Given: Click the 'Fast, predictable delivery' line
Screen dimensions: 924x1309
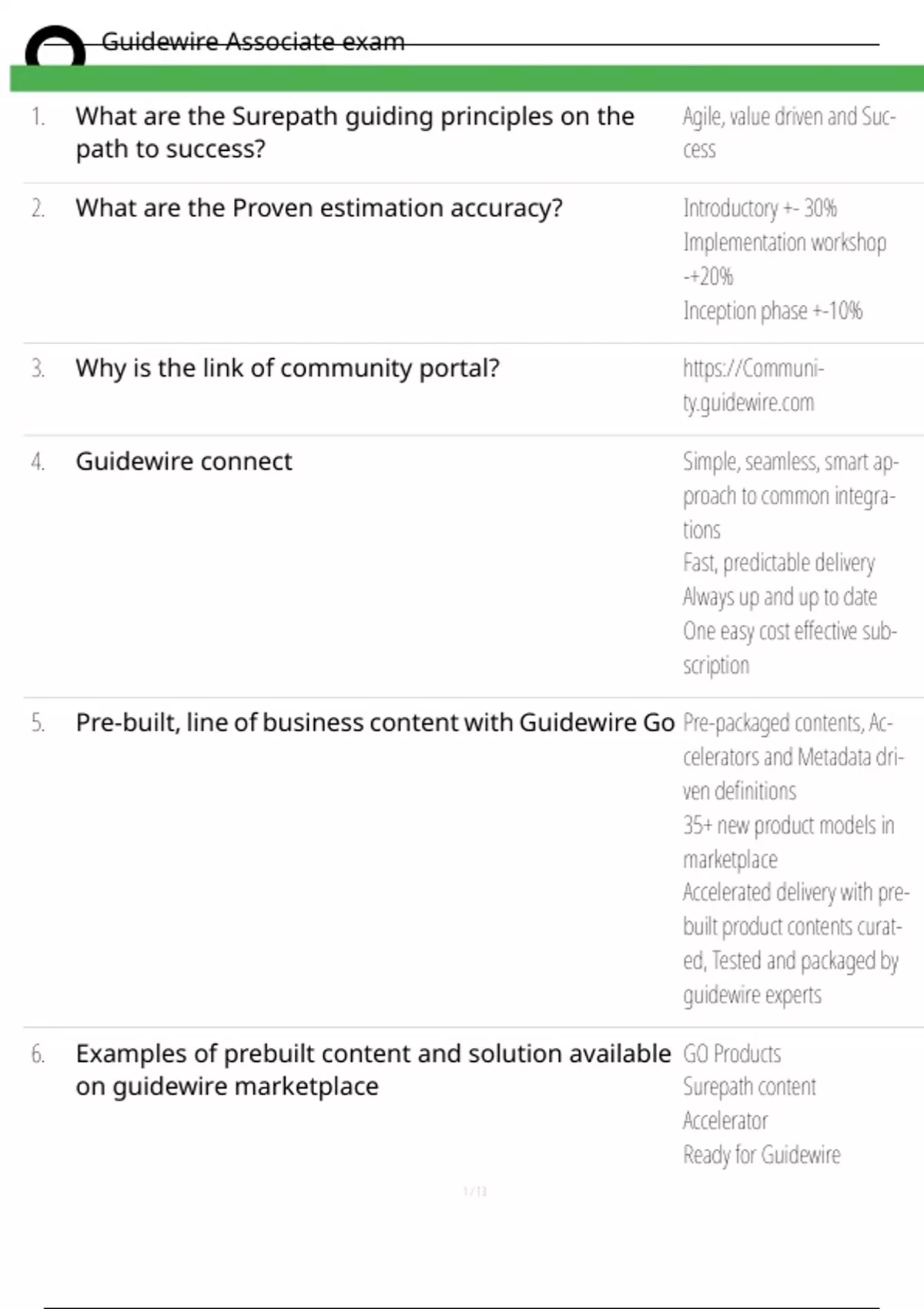Looking at the screenshot, I should pyautogui.click(x=778, y=563).
